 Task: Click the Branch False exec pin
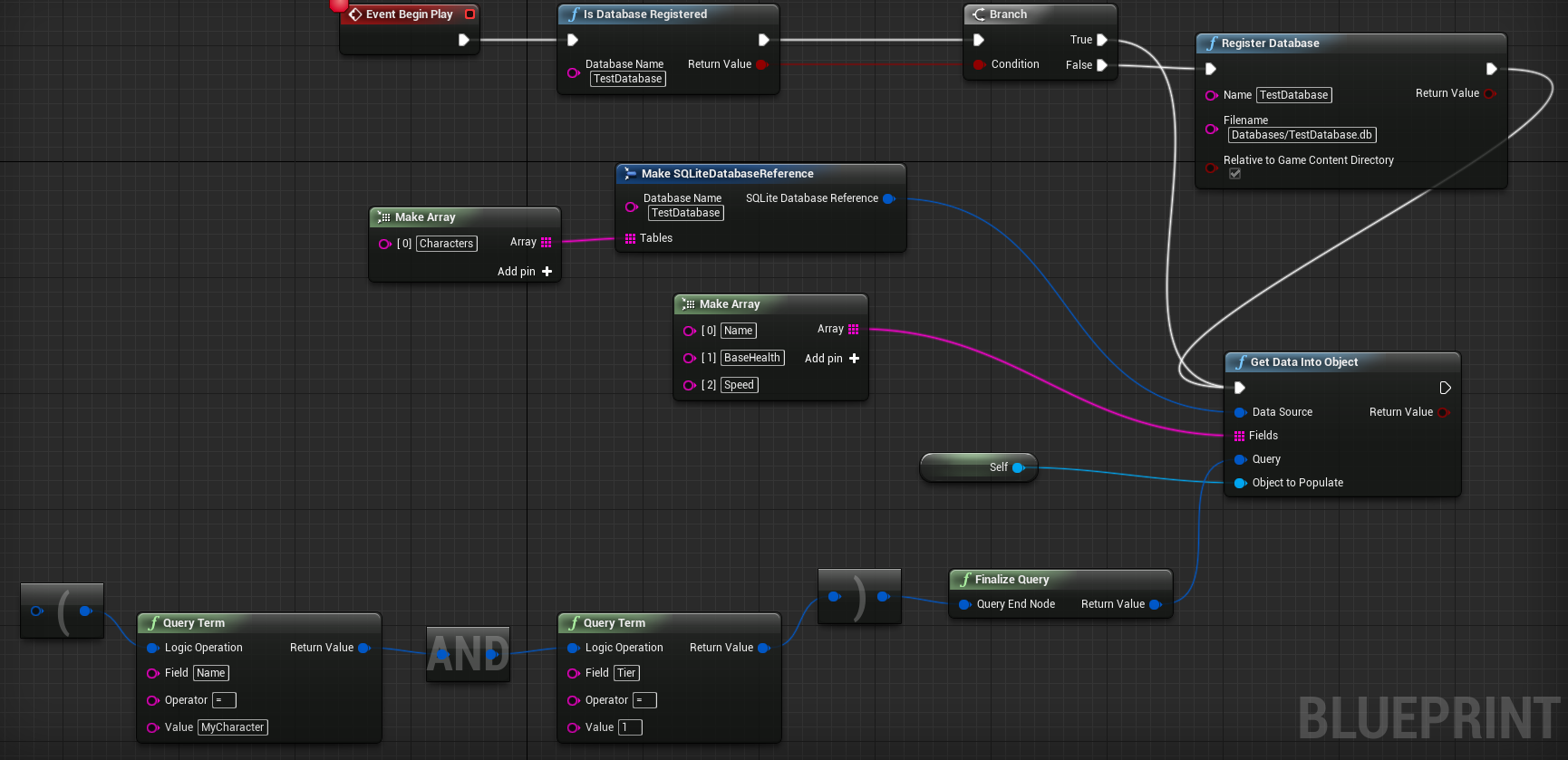point(1102,65)
